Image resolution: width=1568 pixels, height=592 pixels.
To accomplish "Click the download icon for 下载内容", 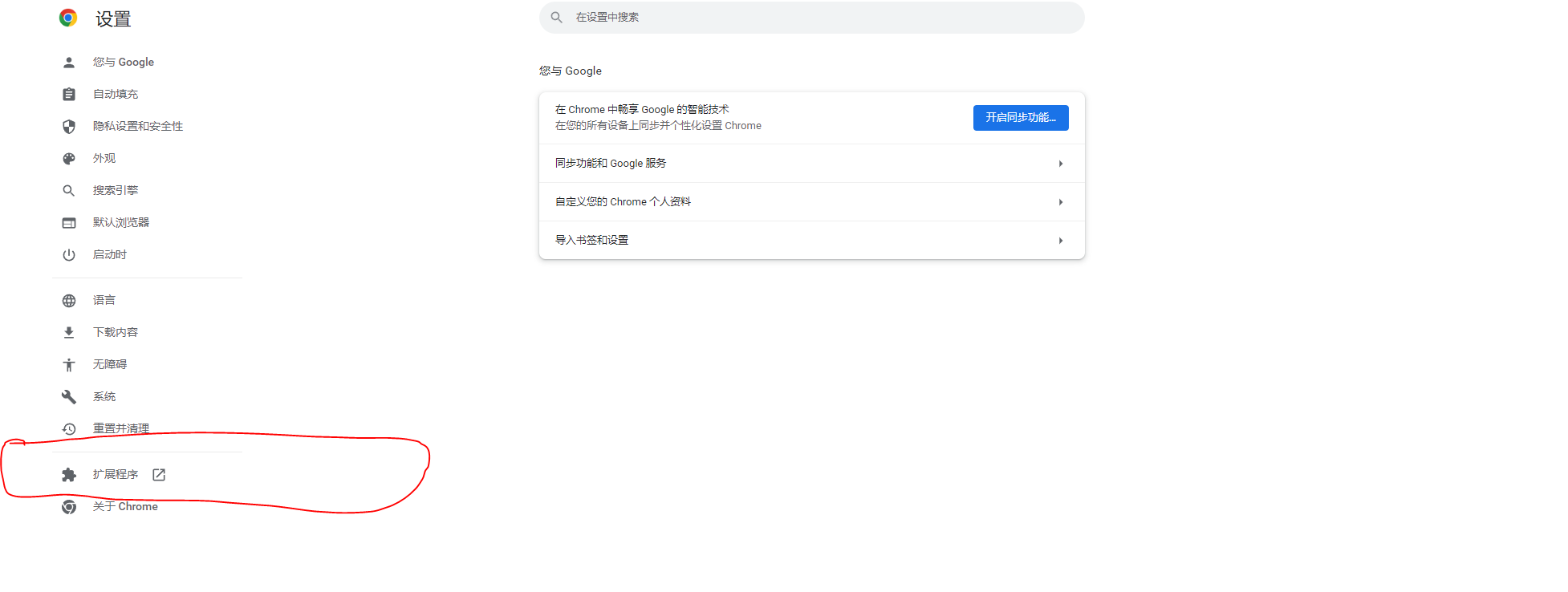I will click(69, 333).
